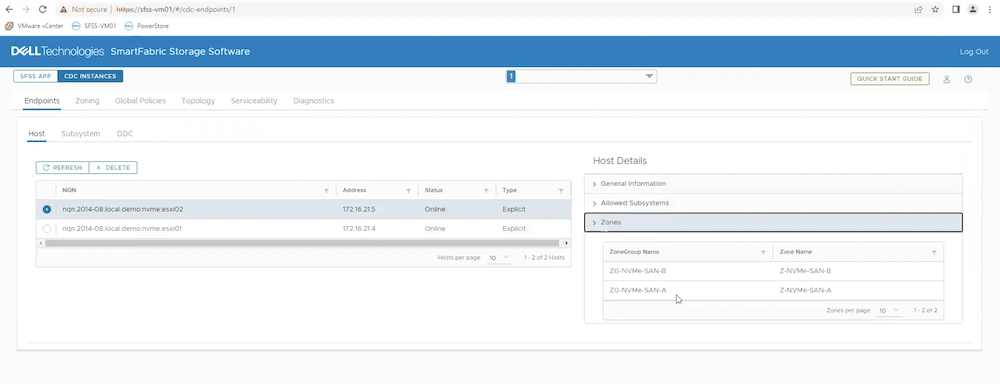Click Log Out
This screenshot has width=1000, height=384.
[974, 52]
